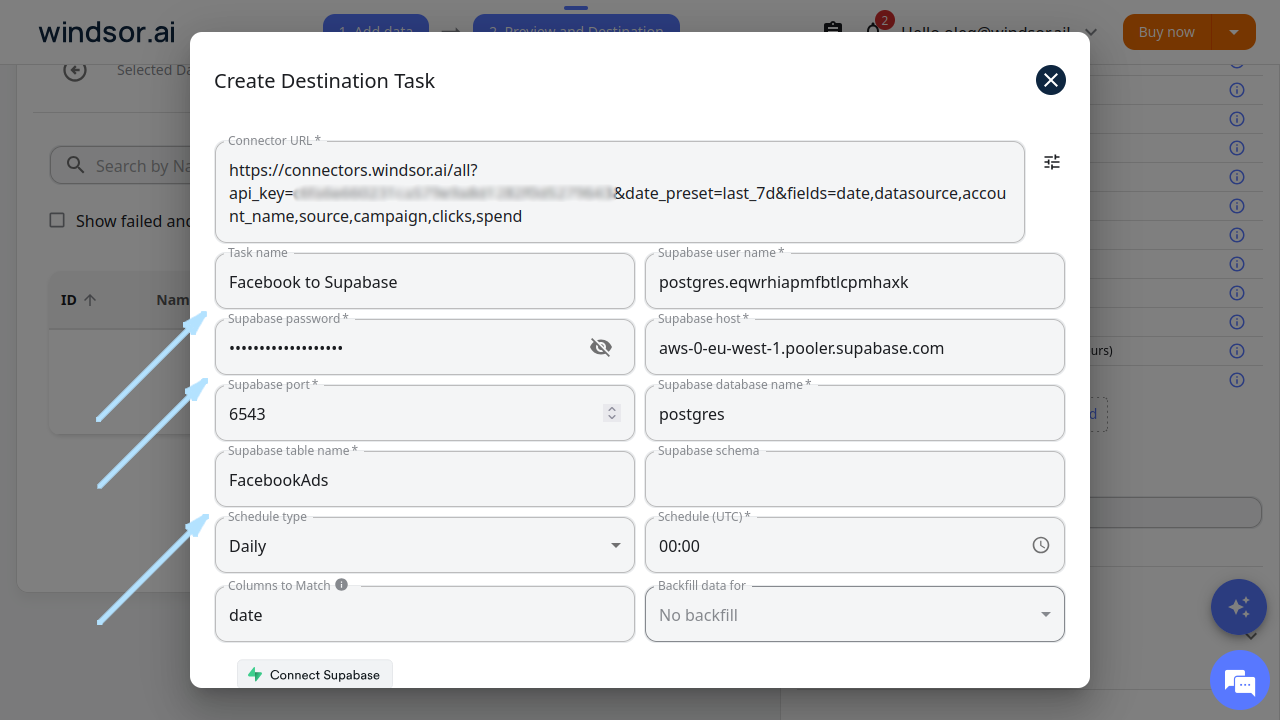Expand the Buy now dropdown arrow
The image size is (1280, 720).
[1234, 32]
